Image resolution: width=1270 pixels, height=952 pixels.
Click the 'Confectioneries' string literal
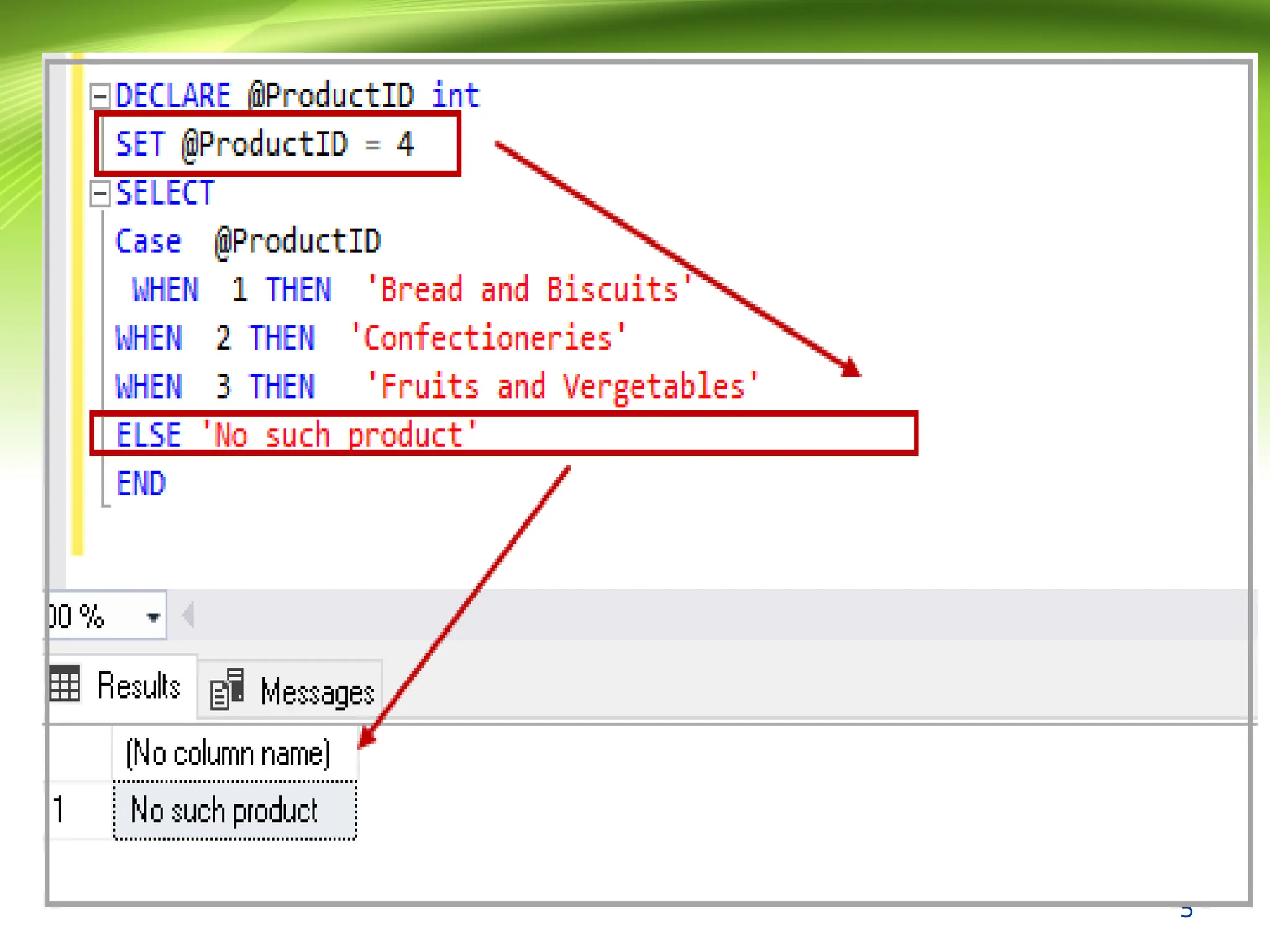click(488, 338)
